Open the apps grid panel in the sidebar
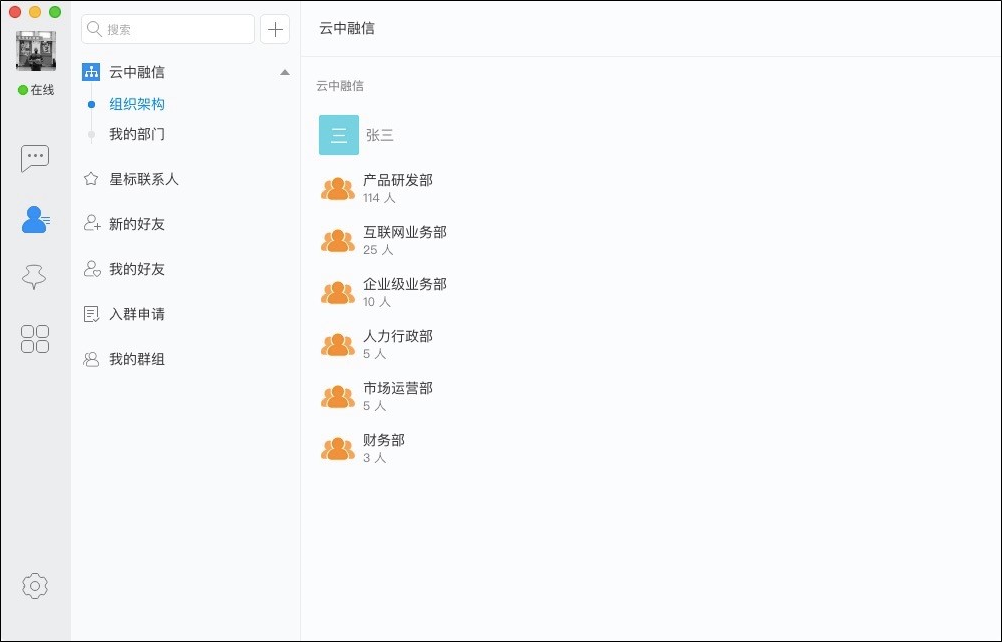The image size is (1002, 642). tap(35, 339)
